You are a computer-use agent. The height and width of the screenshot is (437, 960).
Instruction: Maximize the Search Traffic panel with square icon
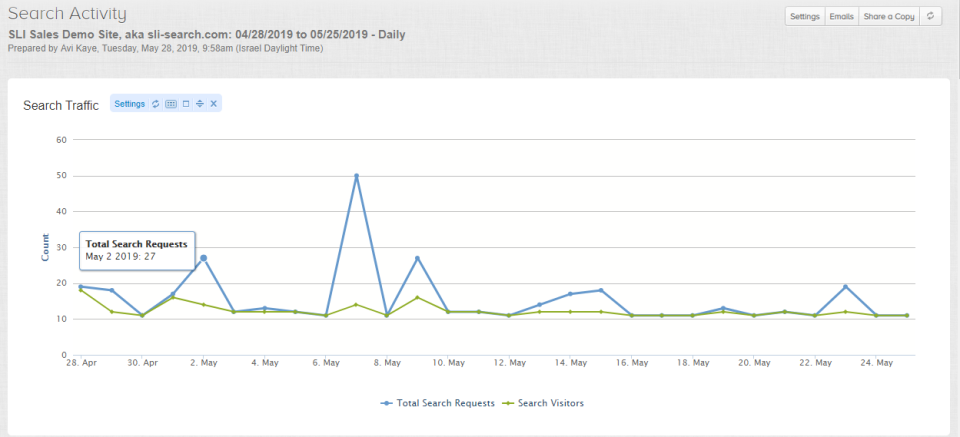186,104
